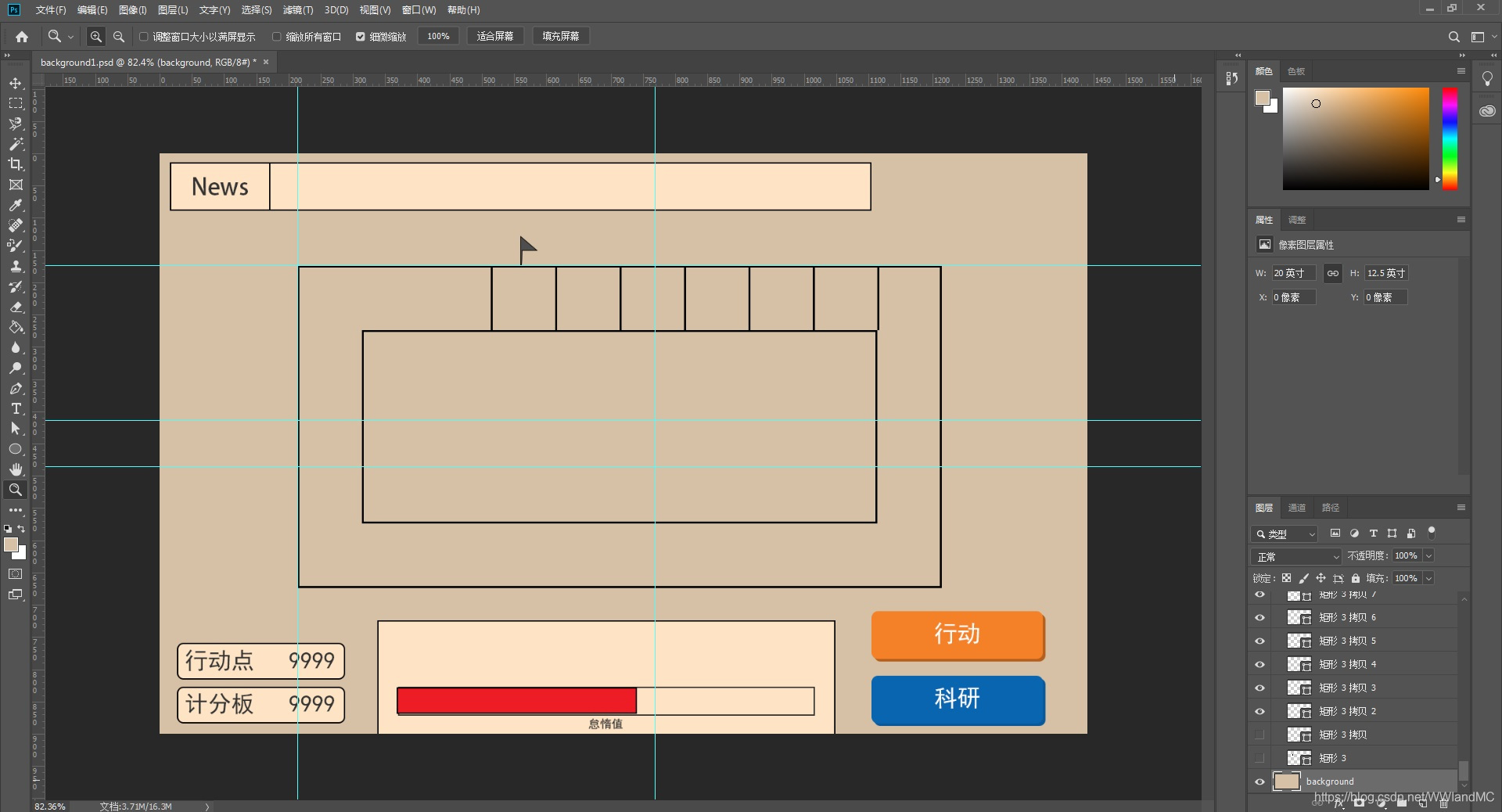Open the layer filter type dropdown
This screenshot has height=812, width=1502.
coord(1285,534)
